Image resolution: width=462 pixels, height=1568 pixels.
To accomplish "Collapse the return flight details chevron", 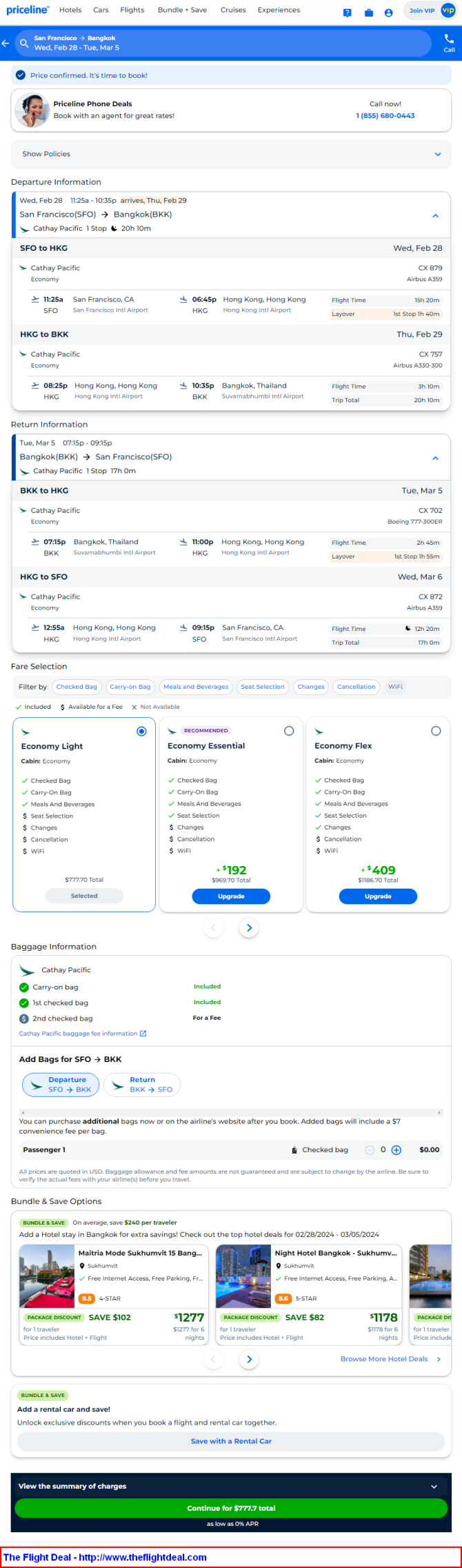I will (x=435, y=459).
